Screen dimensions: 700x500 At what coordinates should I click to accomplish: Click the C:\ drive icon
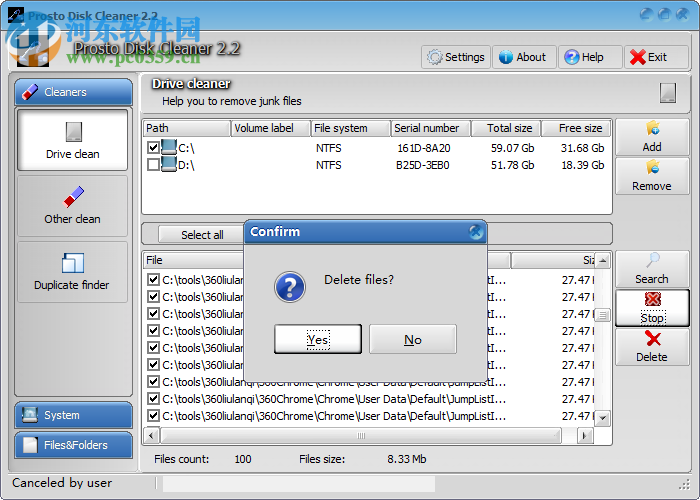pyautogui.click(x=169, y=147)
